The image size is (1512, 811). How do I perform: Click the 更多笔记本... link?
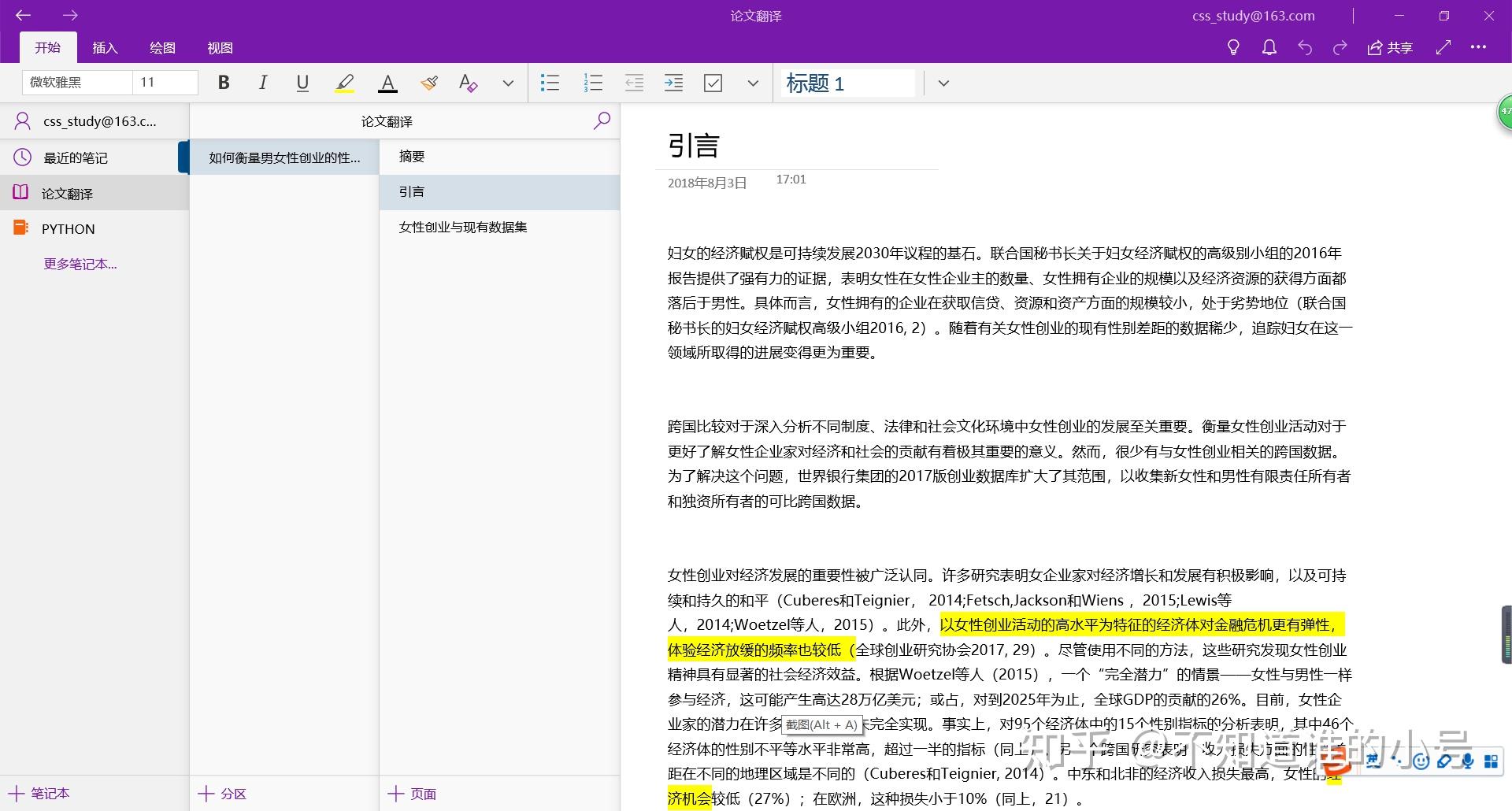pyautogui.click(x=80, y=264)
